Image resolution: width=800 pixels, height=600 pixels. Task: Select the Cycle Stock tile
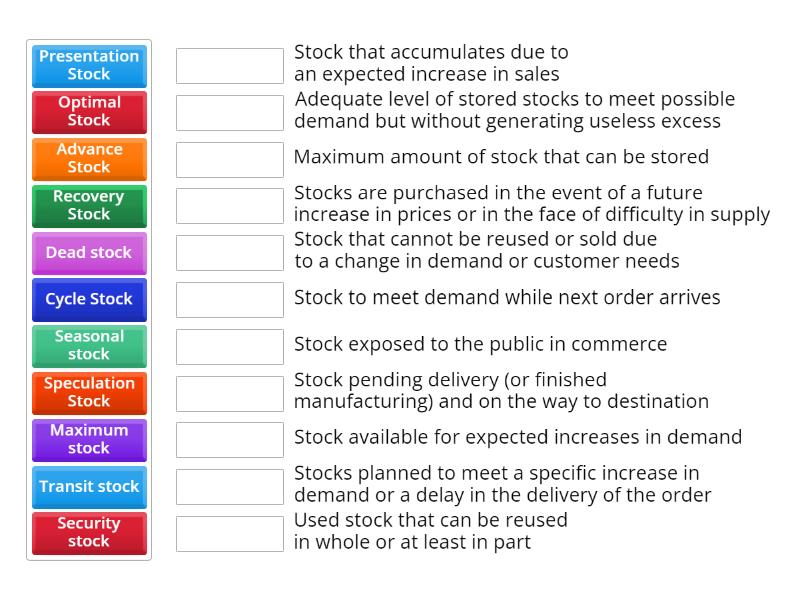point(89,299)
